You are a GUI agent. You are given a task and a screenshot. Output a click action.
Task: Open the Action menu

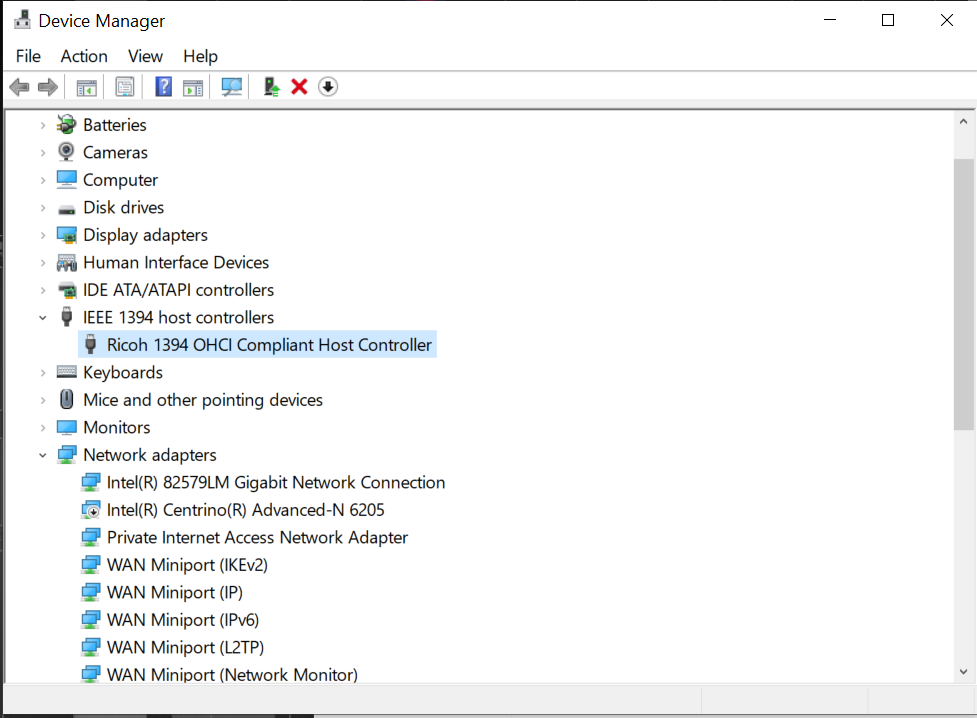(x=84, y=56)
